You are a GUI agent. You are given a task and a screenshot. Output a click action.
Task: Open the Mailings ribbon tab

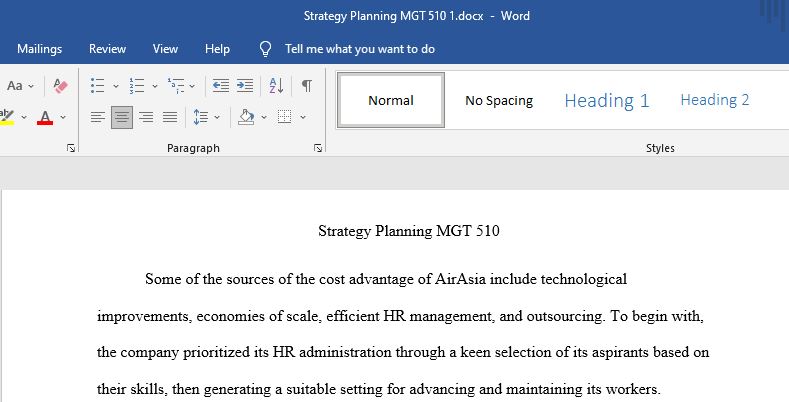coord(39,49)
